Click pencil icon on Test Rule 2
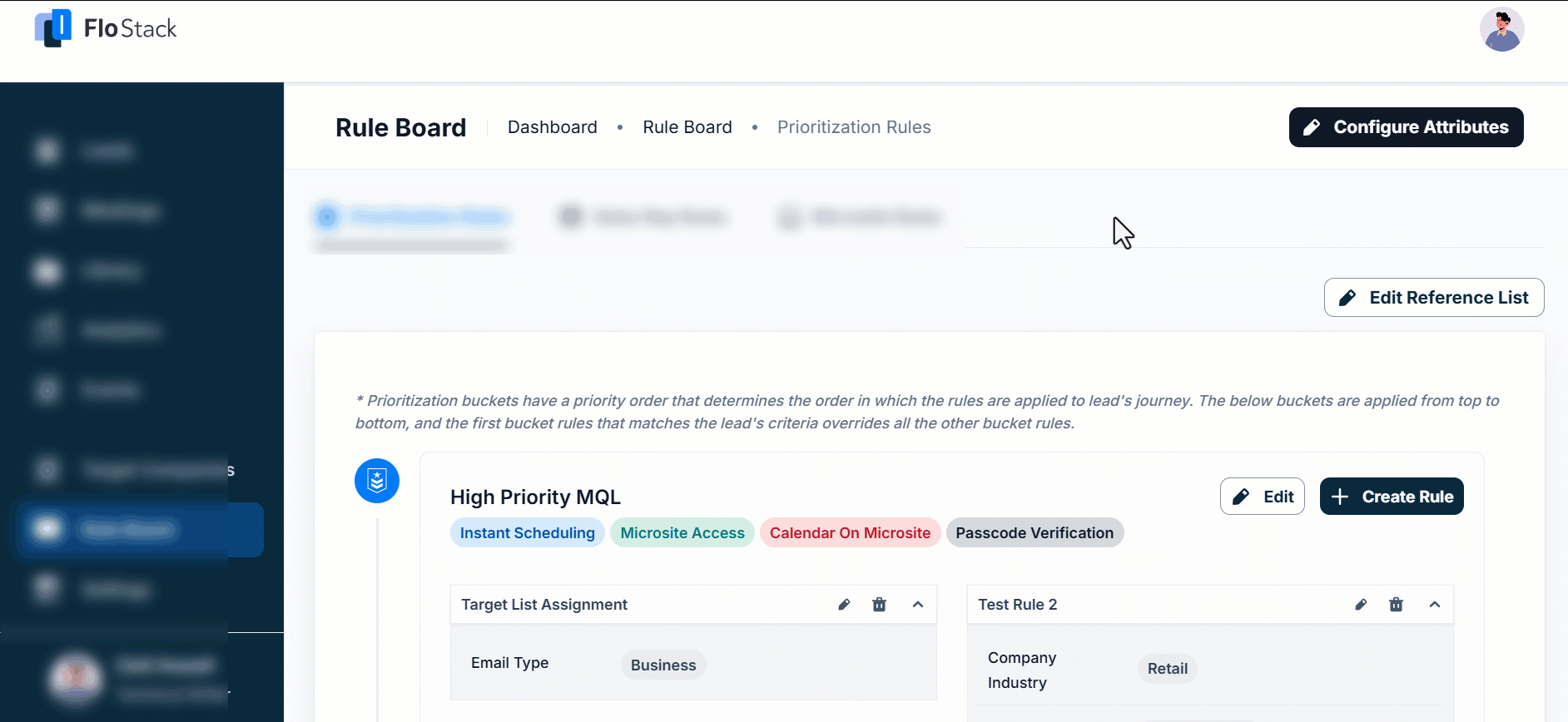The image size is (1568, 722). 1361,605
